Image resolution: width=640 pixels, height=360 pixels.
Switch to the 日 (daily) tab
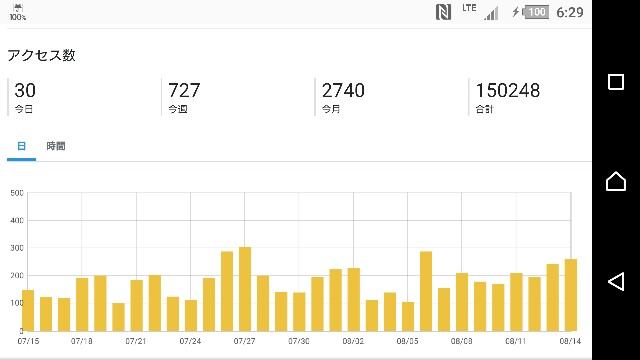(21, 146)
